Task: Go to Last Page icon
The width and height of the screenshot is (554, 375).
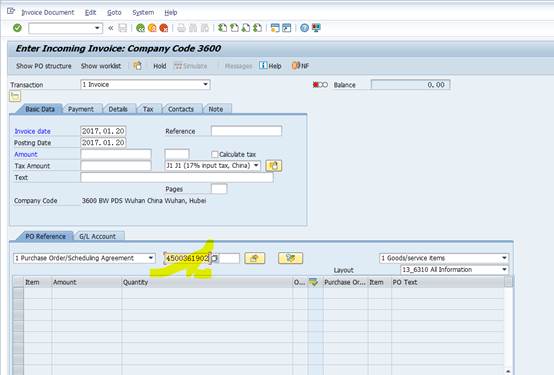Action: (x=257, y=28)
